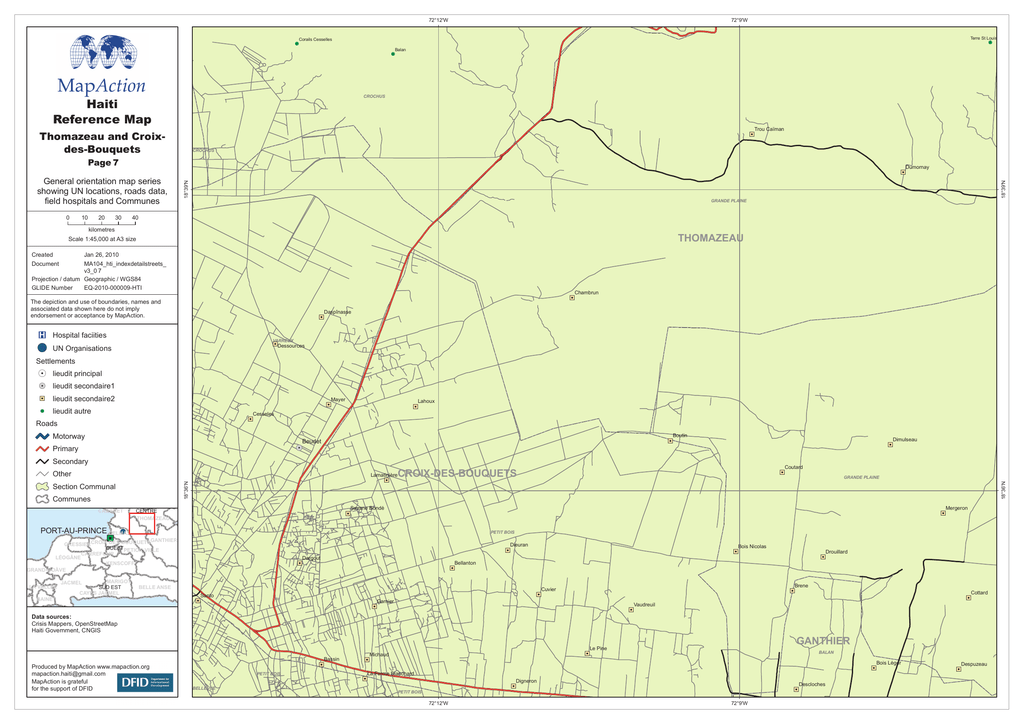Select the lieudit autre green dot
The width and height of the screenshot is (1024, 724).
(42, 411)
